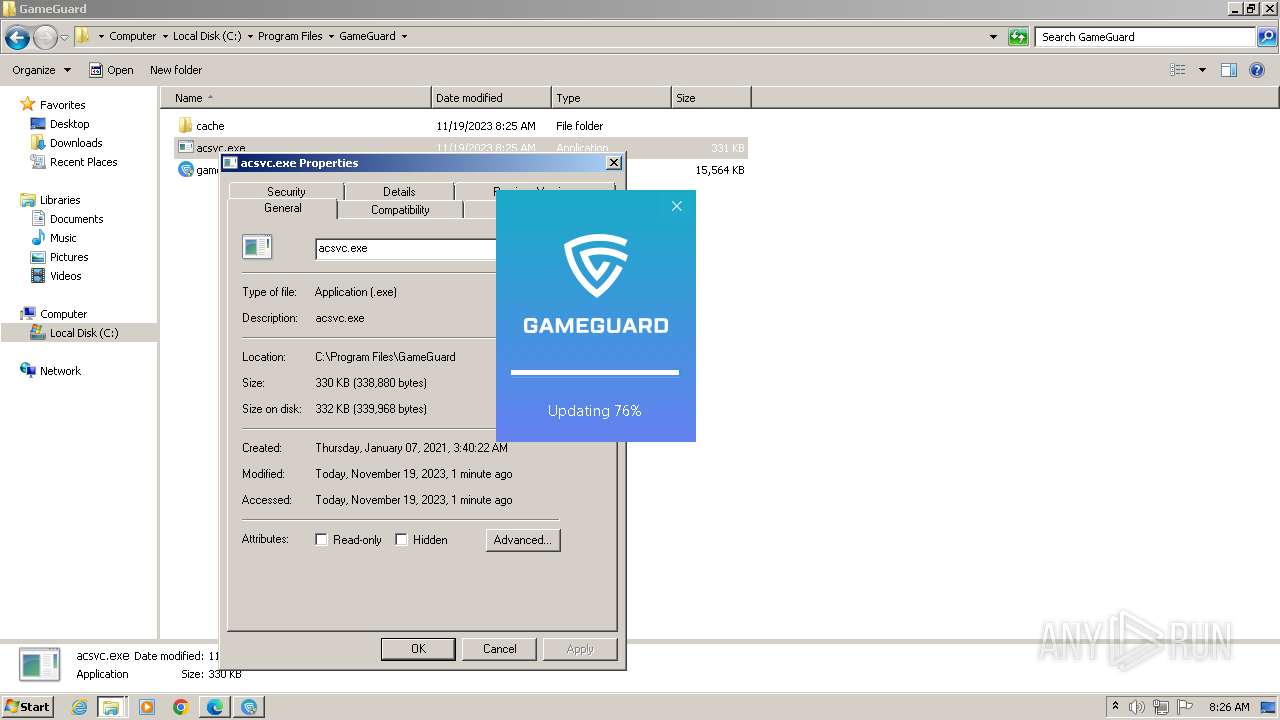Click the Chrome taskbar icon
This screenshot has height=720, width=1280.
(181, 707)
